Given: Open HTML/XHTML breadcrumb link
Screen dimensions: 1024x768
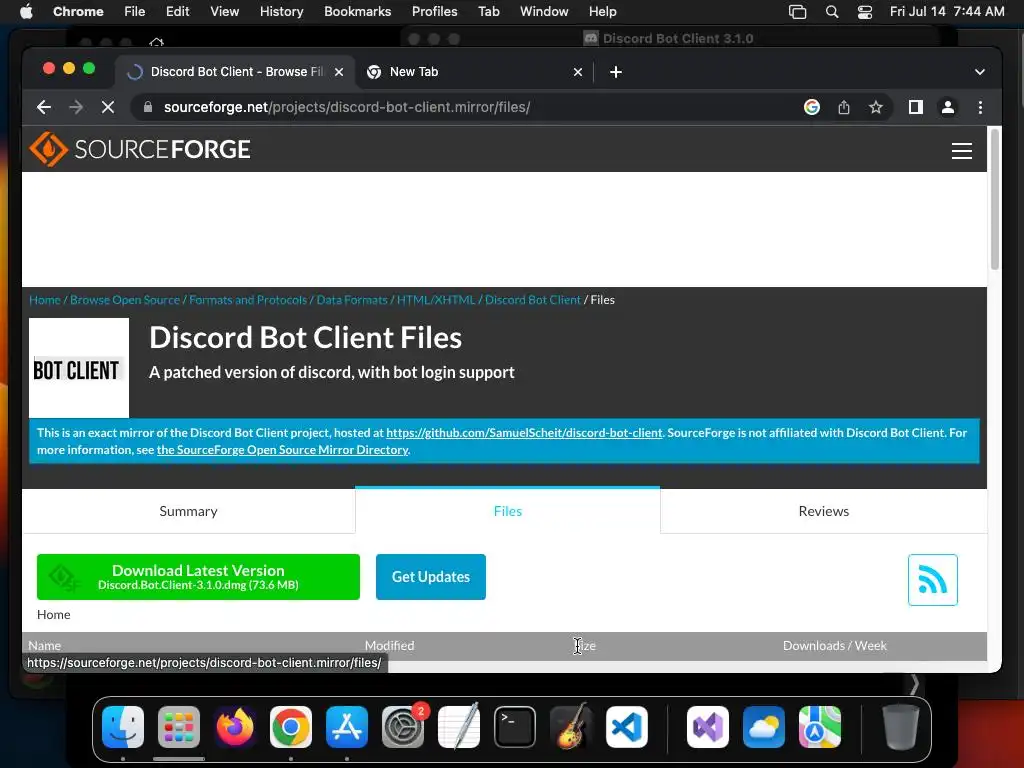Looking at the screenshot, I should 436,300.
